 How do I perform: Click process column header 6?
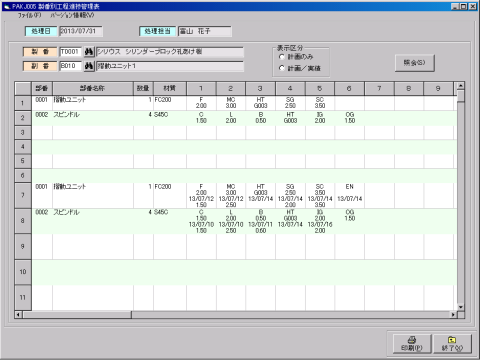point(349,89)
